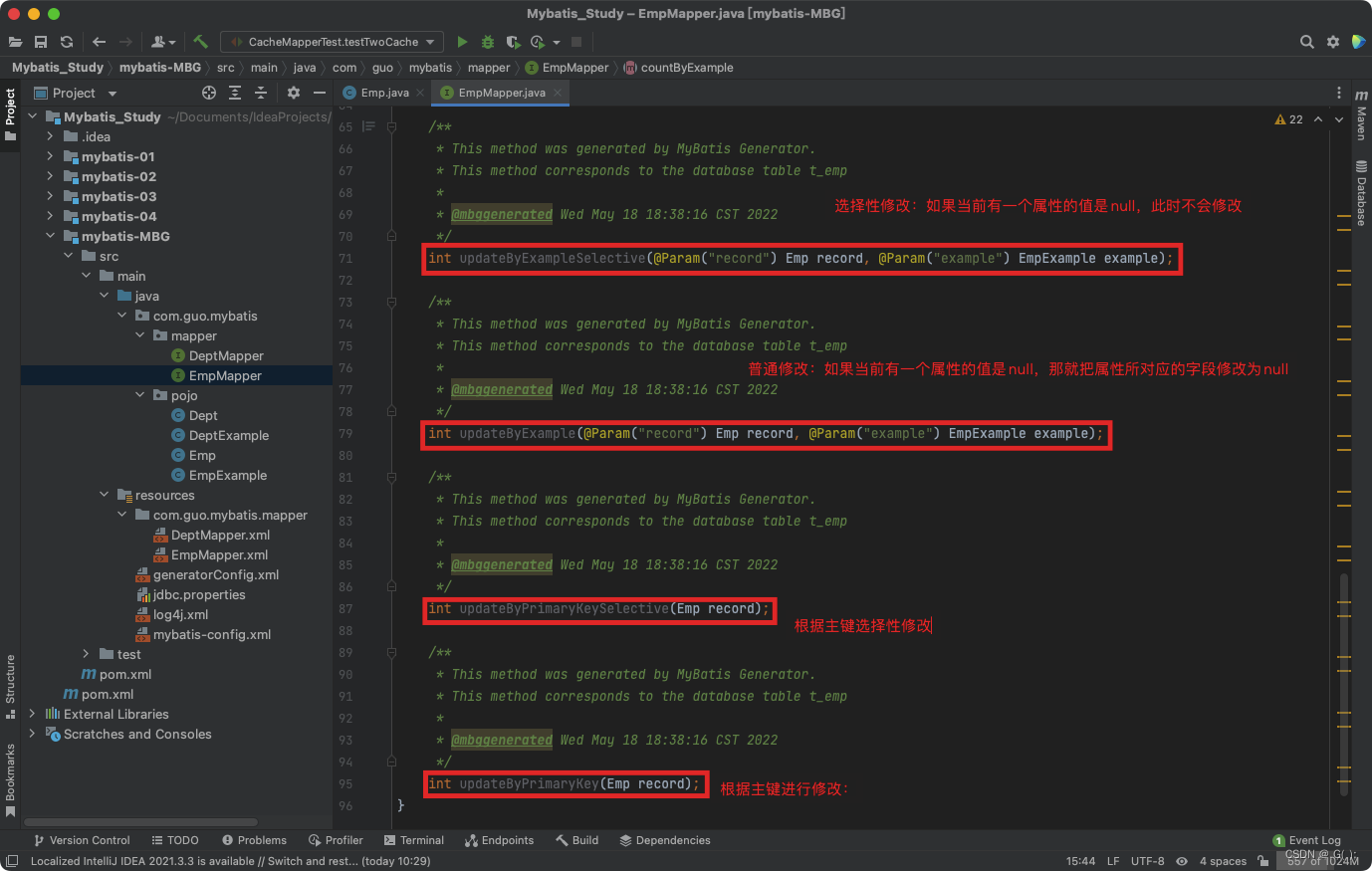Run CacheMapperTest with the green play icon

click(x=462, y=42)
